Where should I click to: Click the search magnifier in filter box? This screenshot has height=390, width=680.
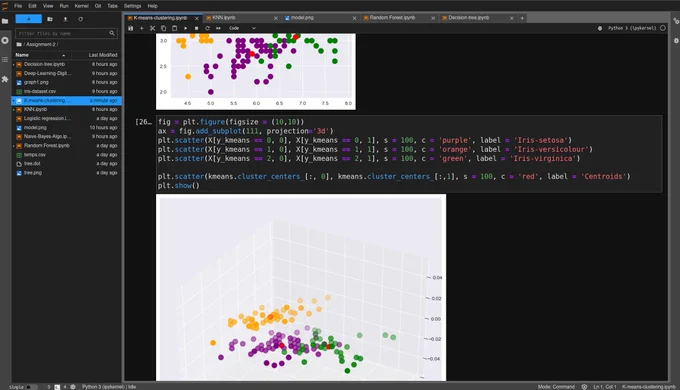point(112,33)
